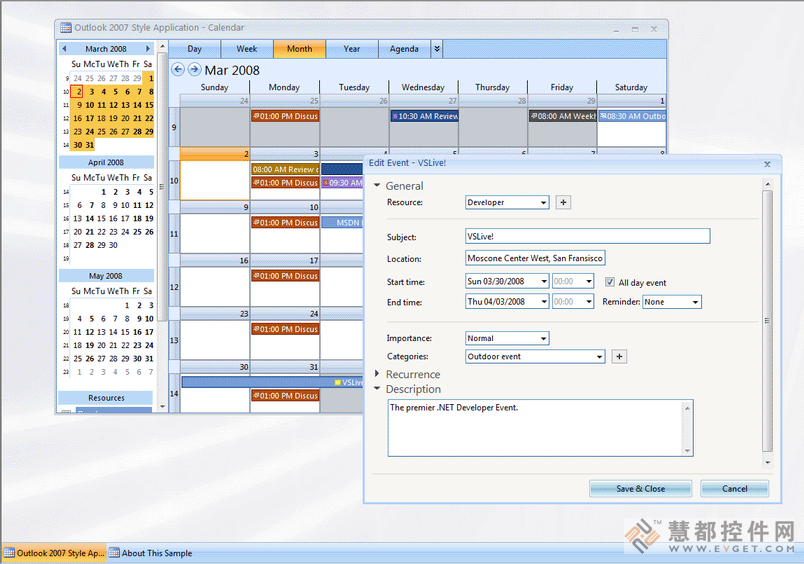Click the May 2008 mini calendar header
Screen dimensions: 804x564
pyautogui.click(x=106, y=276)
